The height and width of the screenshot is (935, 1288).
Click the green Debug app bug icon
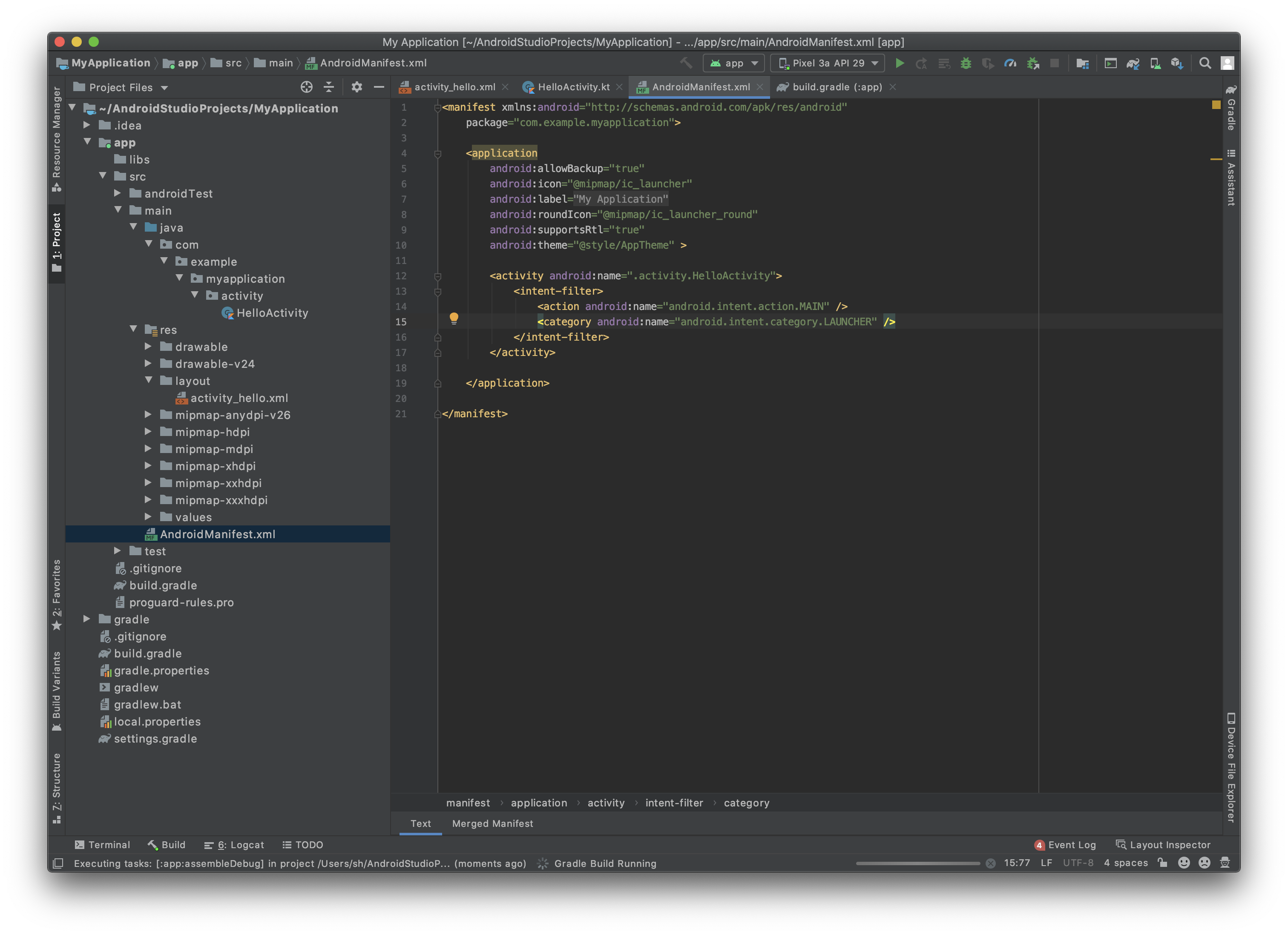966,63
